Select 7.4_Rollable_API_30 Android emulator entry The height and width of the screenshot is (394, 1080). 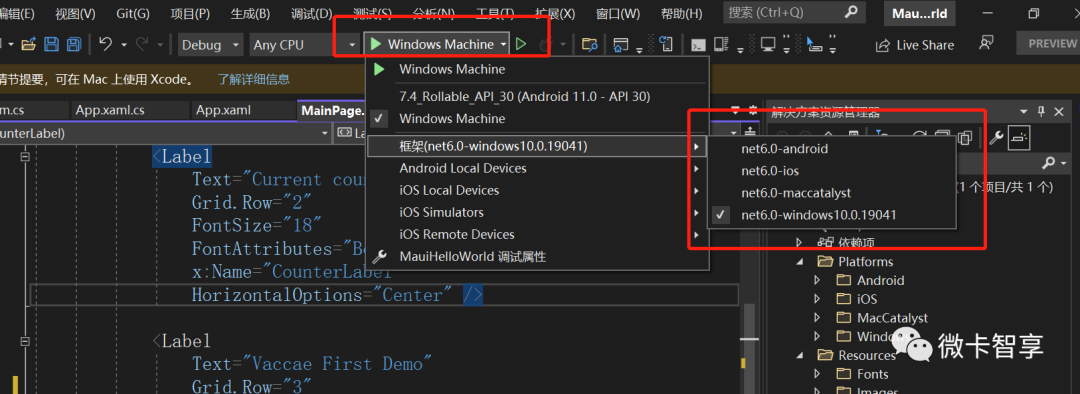tap(525, 96)
